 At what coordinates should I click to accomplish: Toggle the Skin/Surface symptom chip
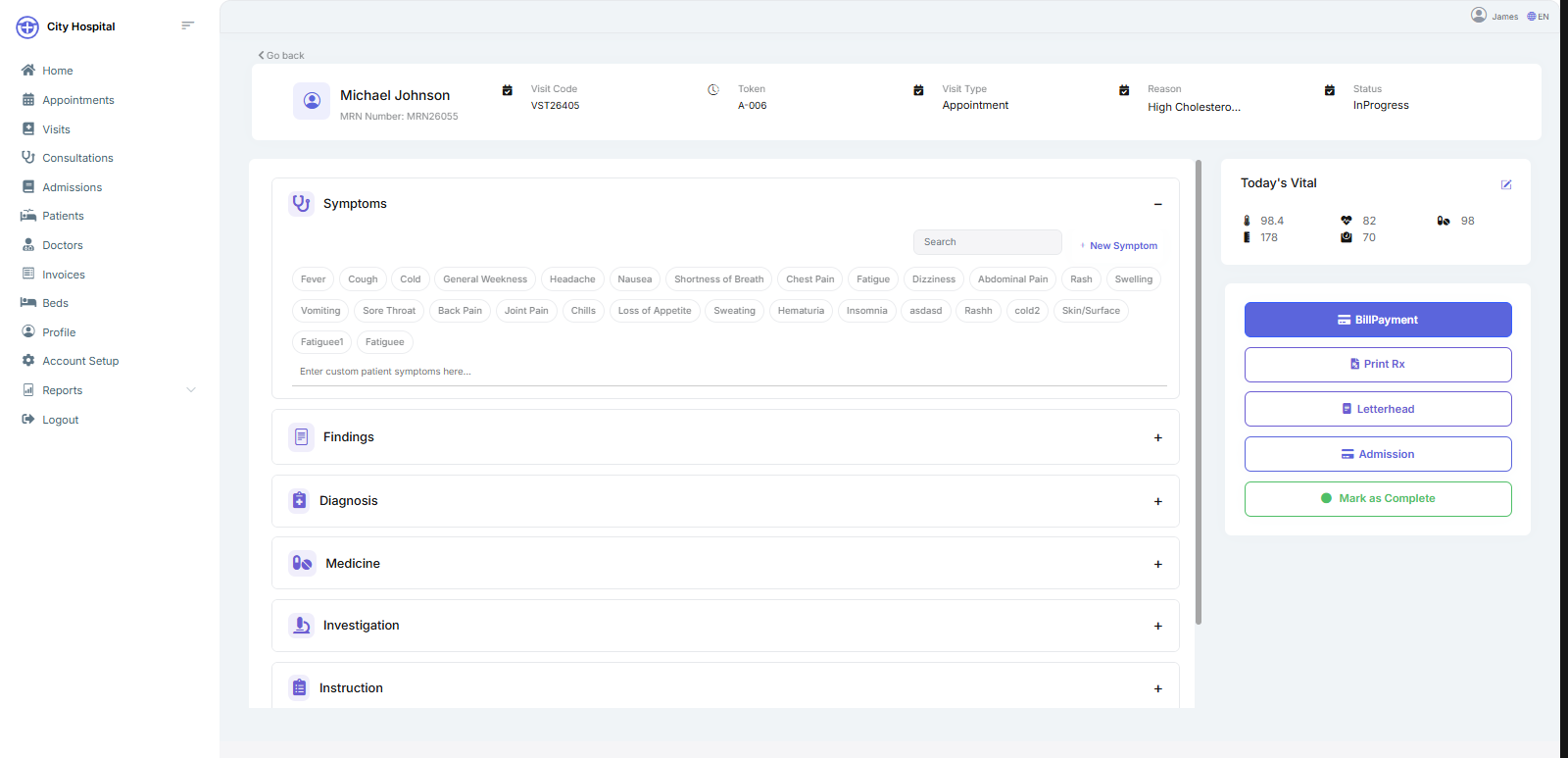pyautogui.click(x=1091, y=311)
